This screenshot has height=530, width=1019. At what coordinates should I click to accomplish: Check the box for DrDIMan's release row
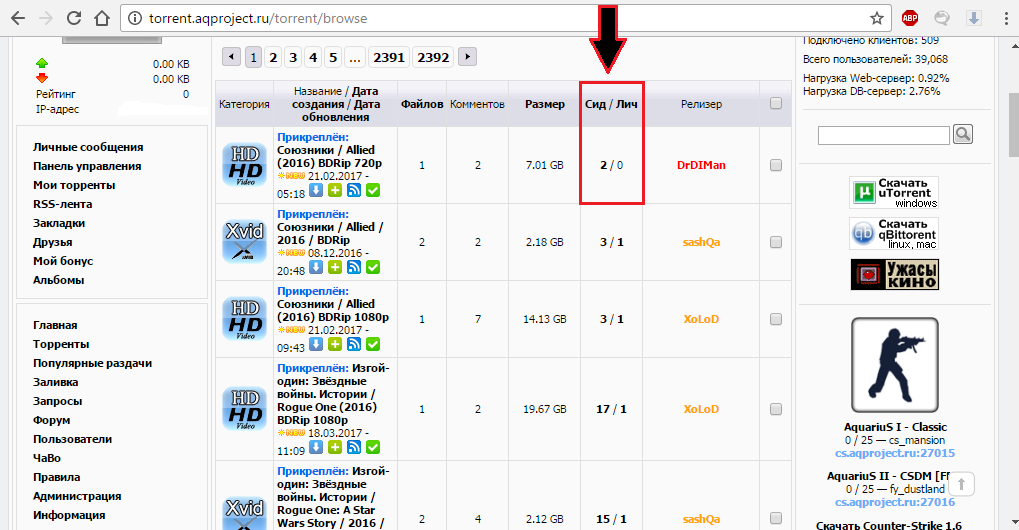775,165
